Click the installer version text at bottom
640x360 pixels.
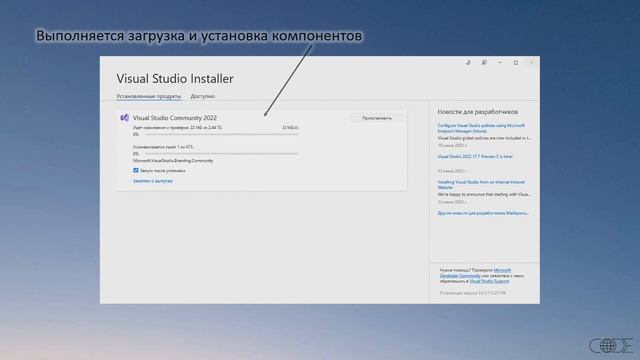click(473, 293)
